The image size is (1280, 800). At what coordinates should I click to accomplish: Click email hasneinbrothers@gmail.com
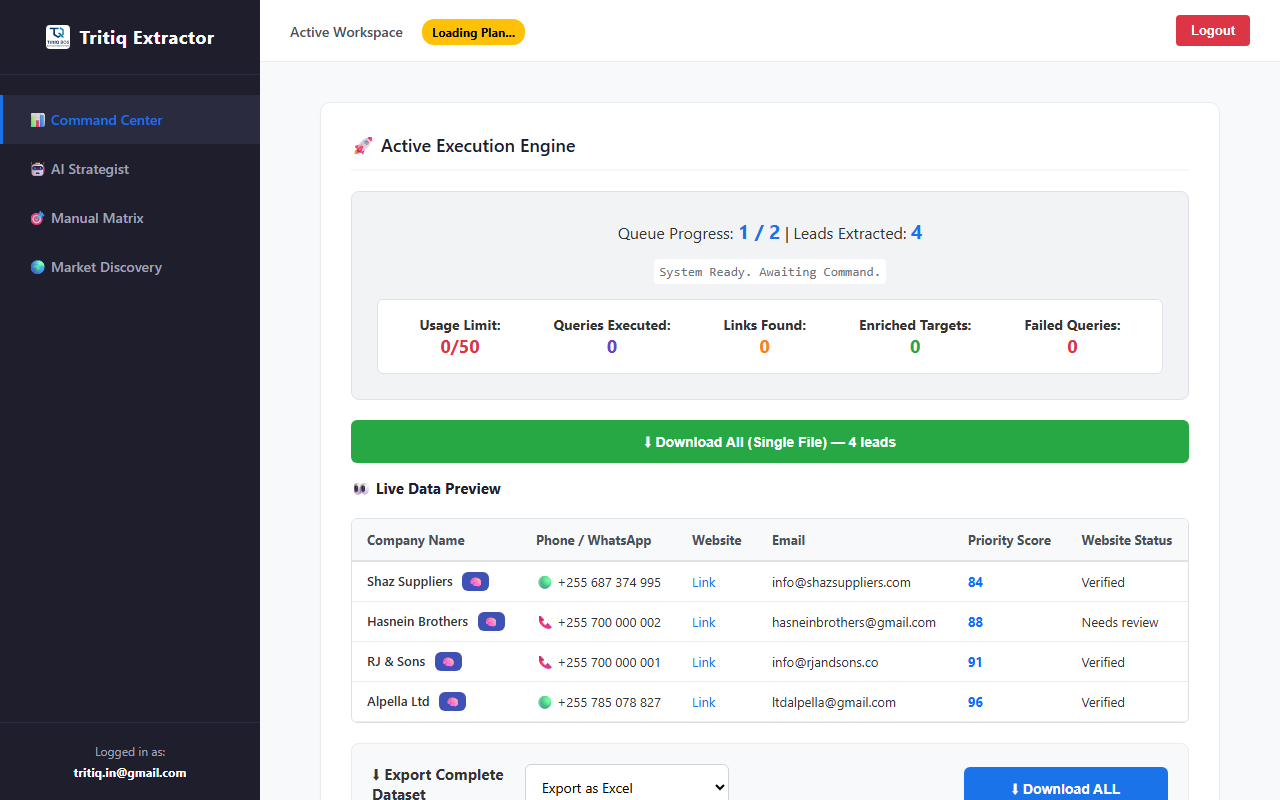point(854,622)
